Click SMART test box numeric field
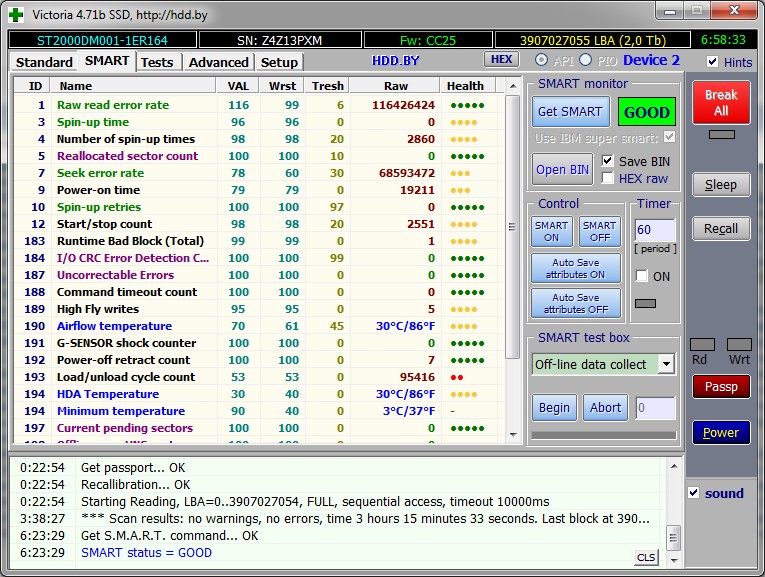The width and height of the screenshot is (765, 577). pyautogui.click(x=655, y=408)
